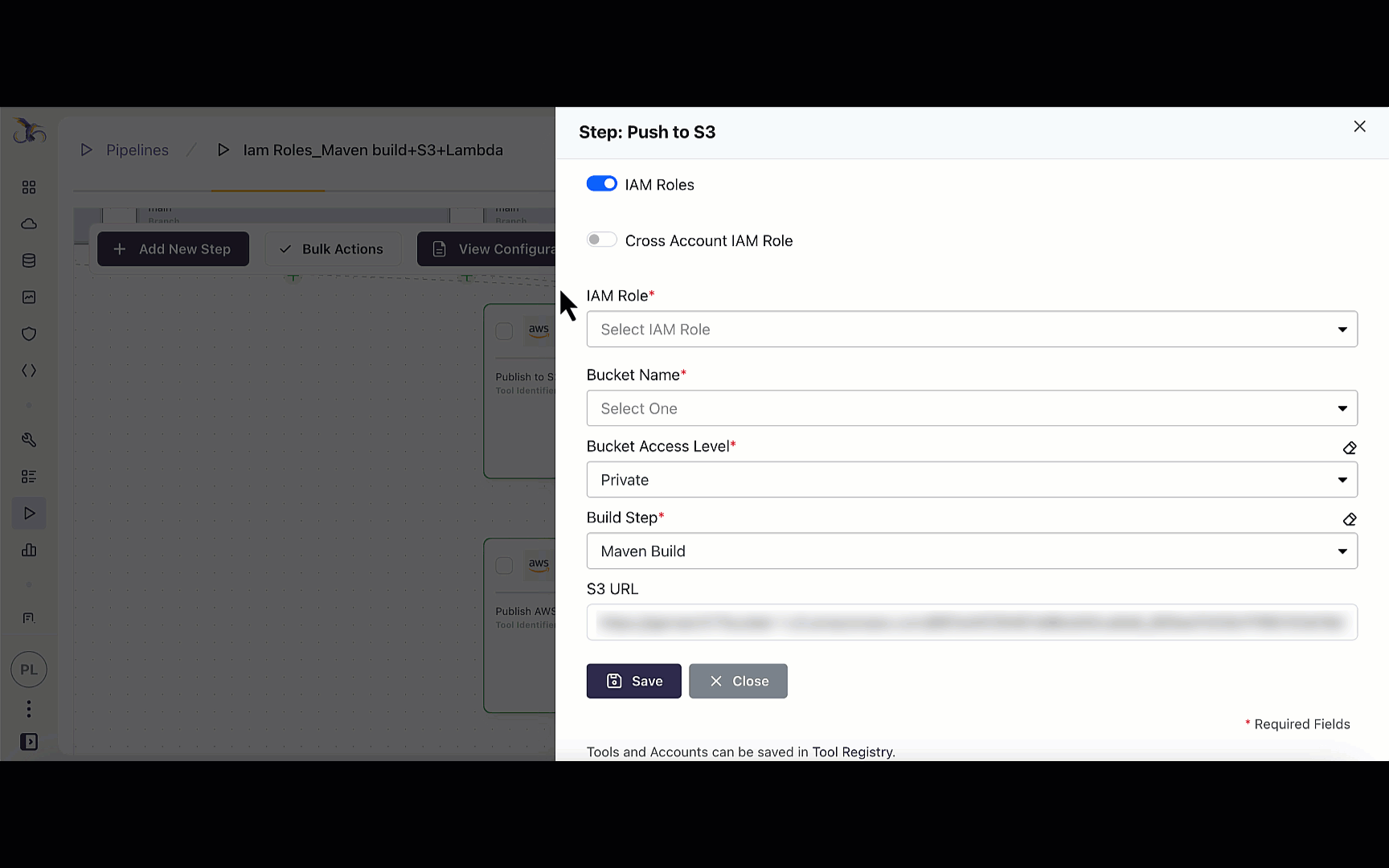
Task: Open the wrench tools icon in sidebar
Action: point(29,440)
